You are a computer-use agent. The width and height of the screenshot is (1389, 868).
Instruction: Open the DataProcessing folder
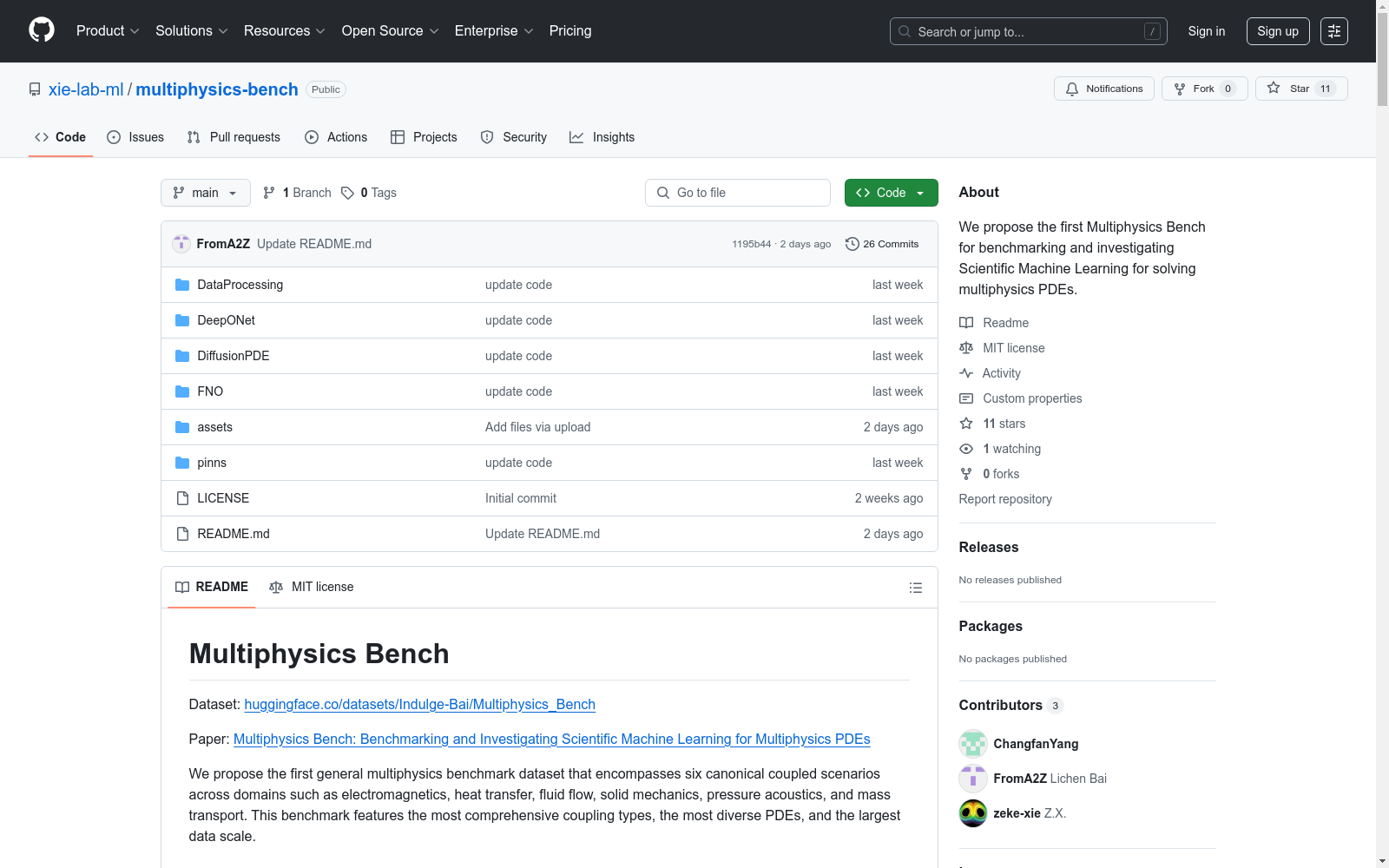point(240,285)
